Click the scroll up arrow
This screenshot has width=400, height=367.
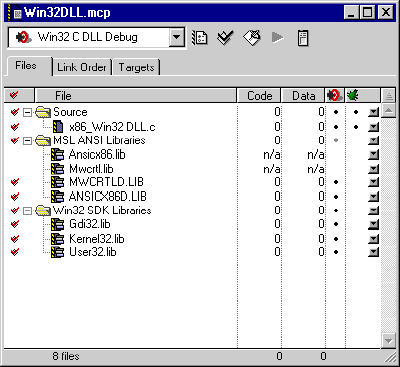click(388, 110)
